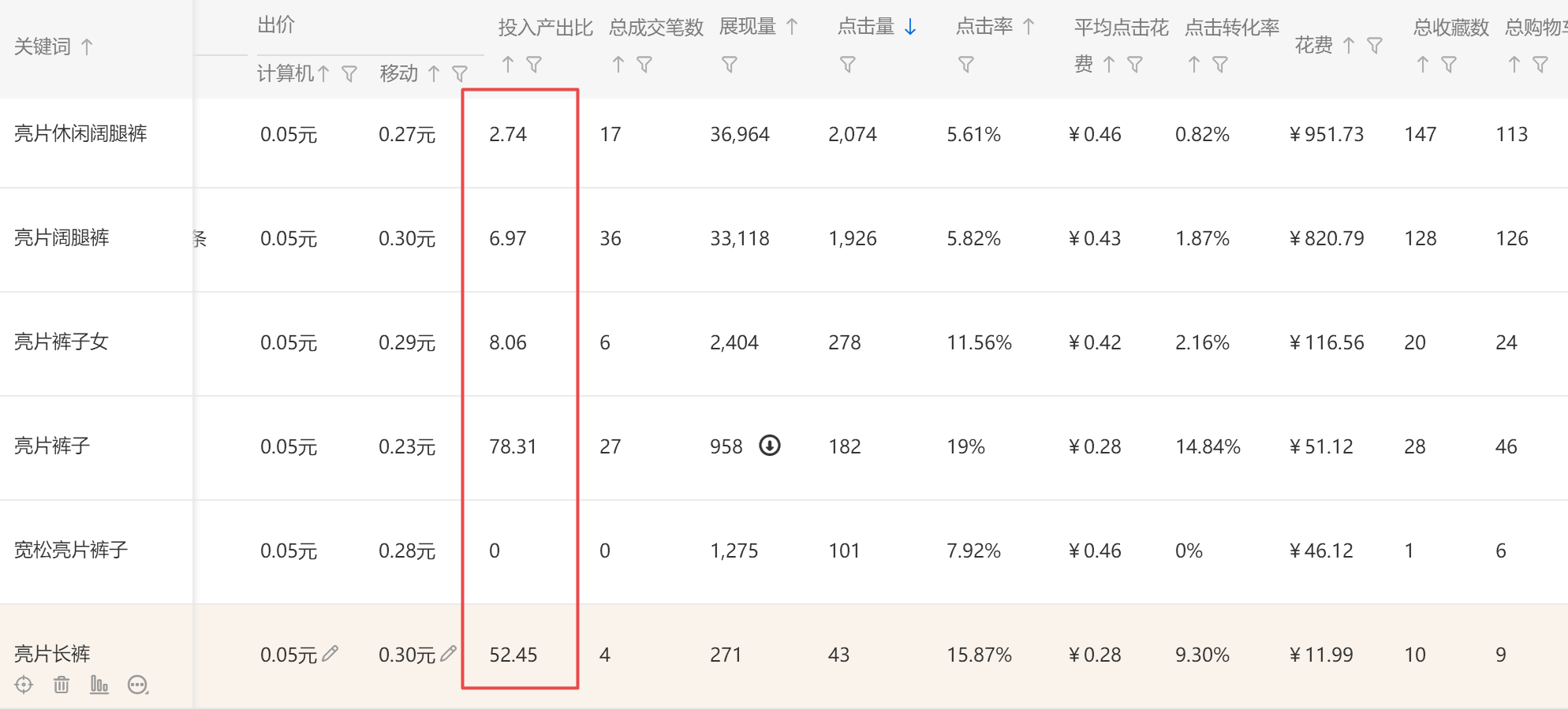This screenshot has width=1568, height=709.
Task: Sort 花费 column arrow
Action: pos(1349,46)
